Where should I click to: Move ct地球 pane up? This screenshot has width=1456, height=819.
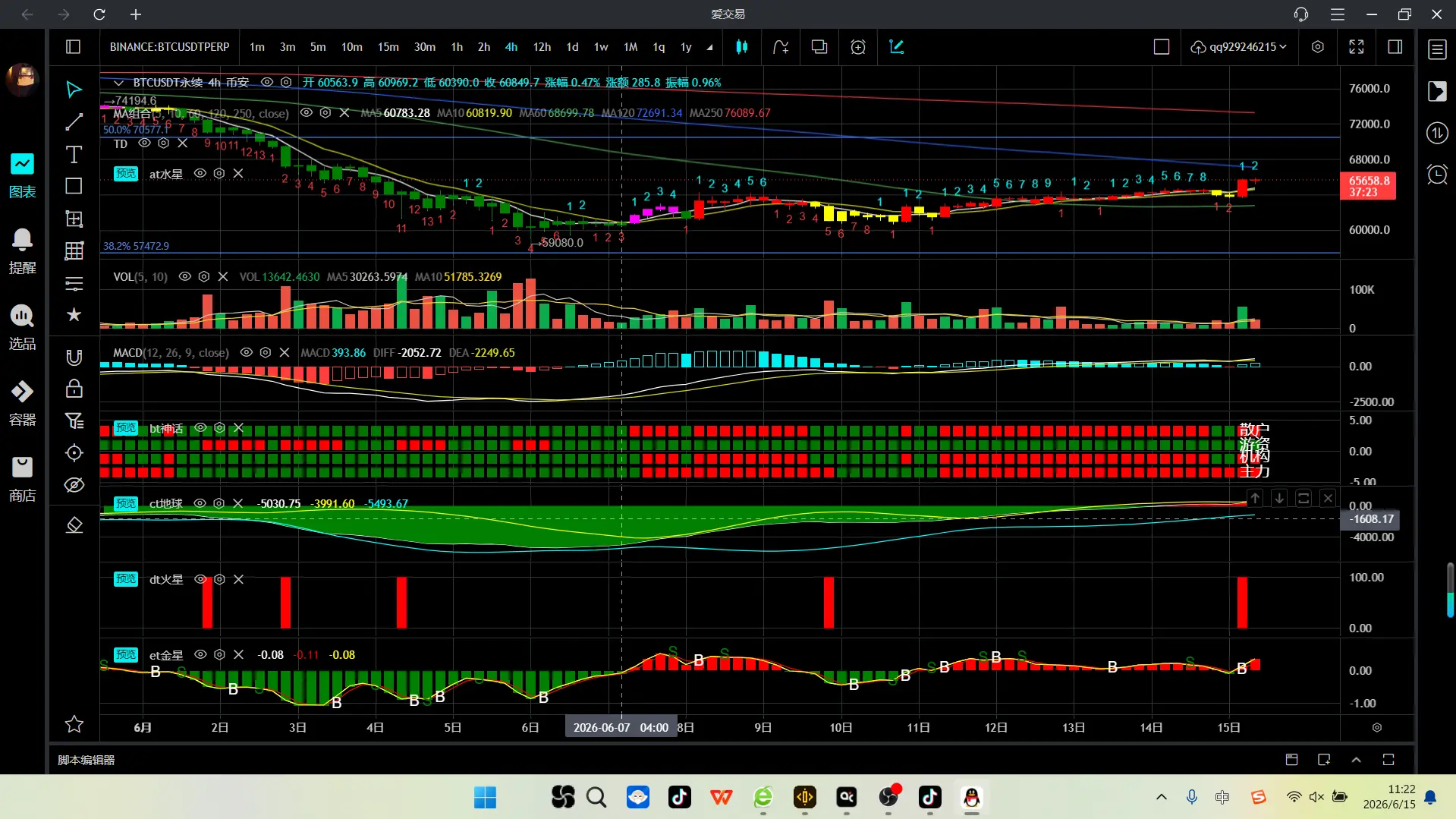tap(1256, 498)
